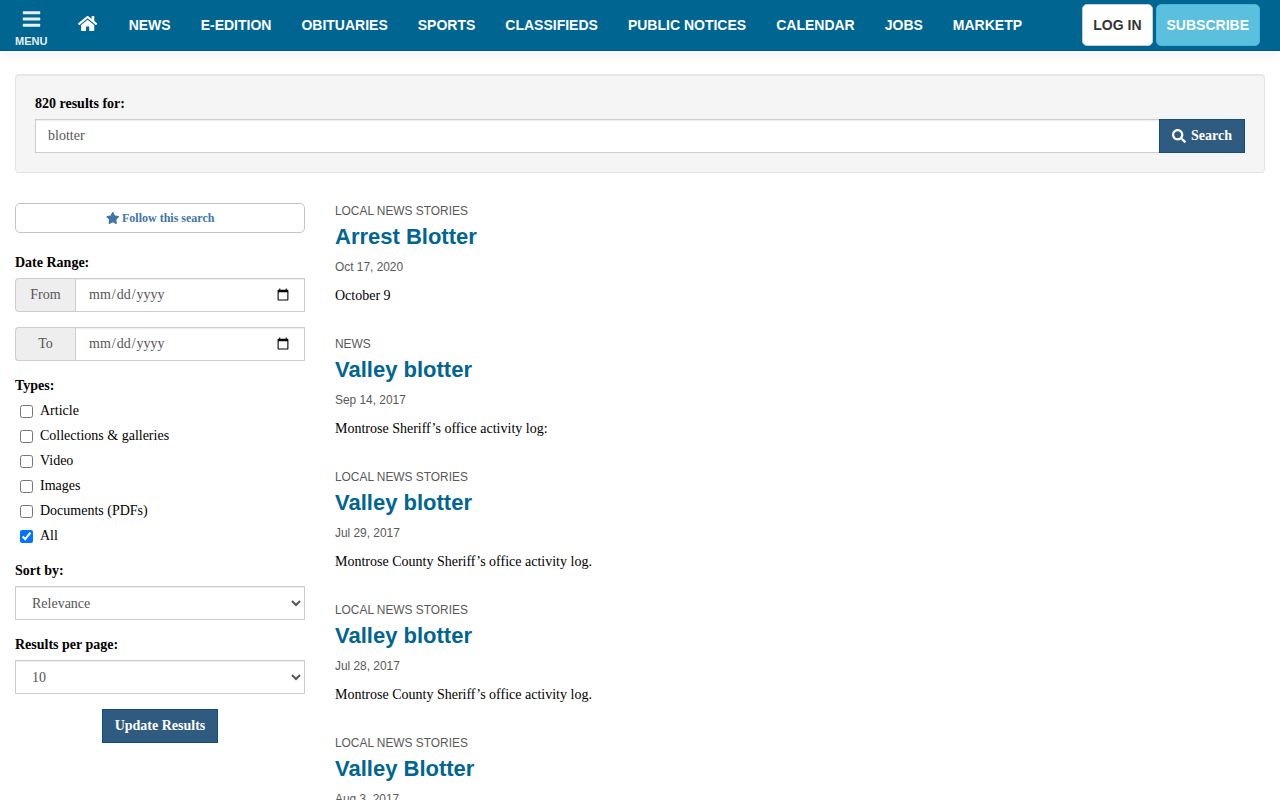1280x800 pixels.
Task: Open Valley Blotter article from Aug 3, 2017
Action: [404, 769]
